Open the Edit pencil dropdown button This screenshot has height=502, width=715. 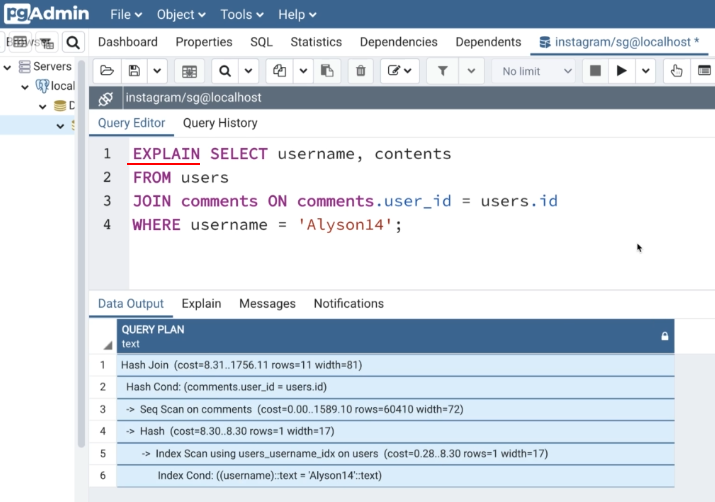pyautogui.click(x=399, y=71)
